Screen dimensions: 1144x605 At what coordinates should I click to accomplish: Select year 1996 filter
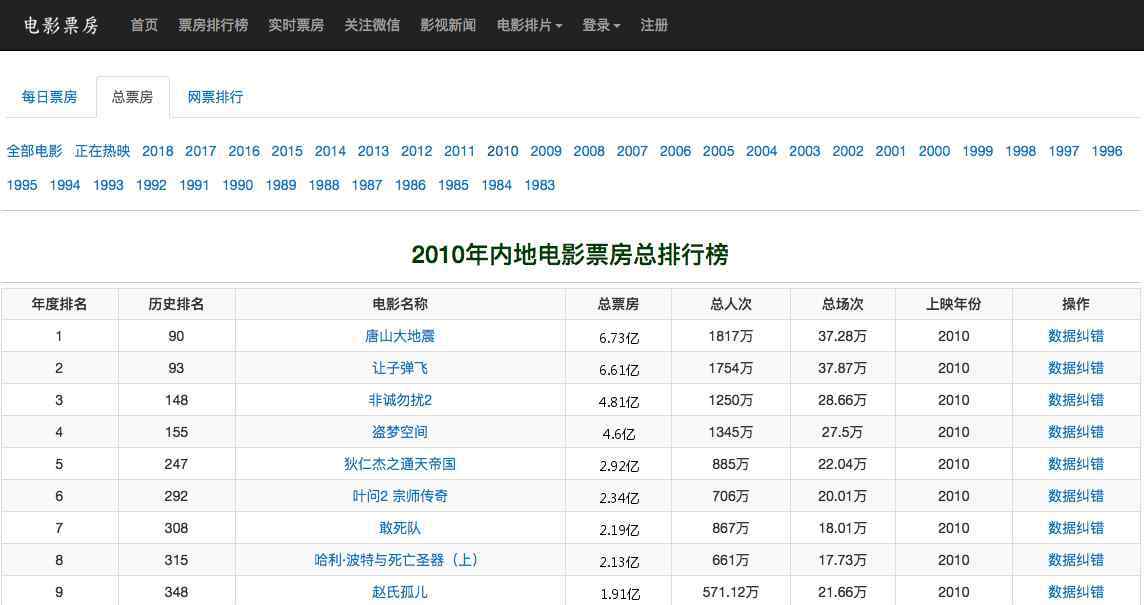click(x=1107, y=151)
